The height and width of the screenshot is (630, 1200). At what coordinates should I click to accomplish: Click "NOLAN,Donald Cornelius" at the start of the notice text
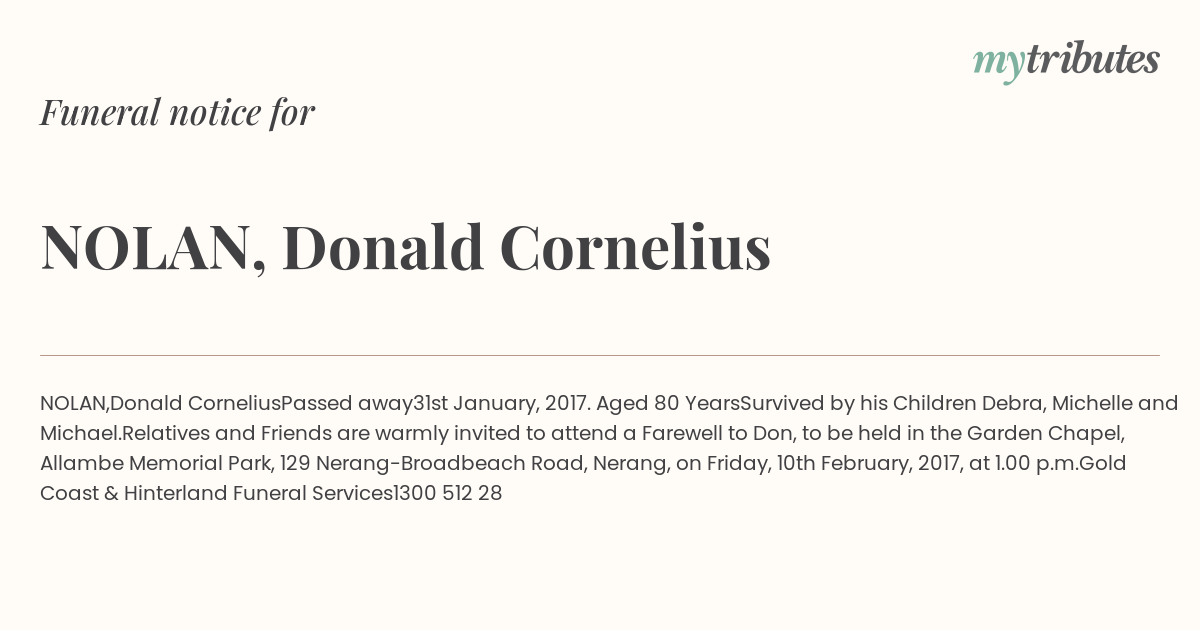coord(160,404)
